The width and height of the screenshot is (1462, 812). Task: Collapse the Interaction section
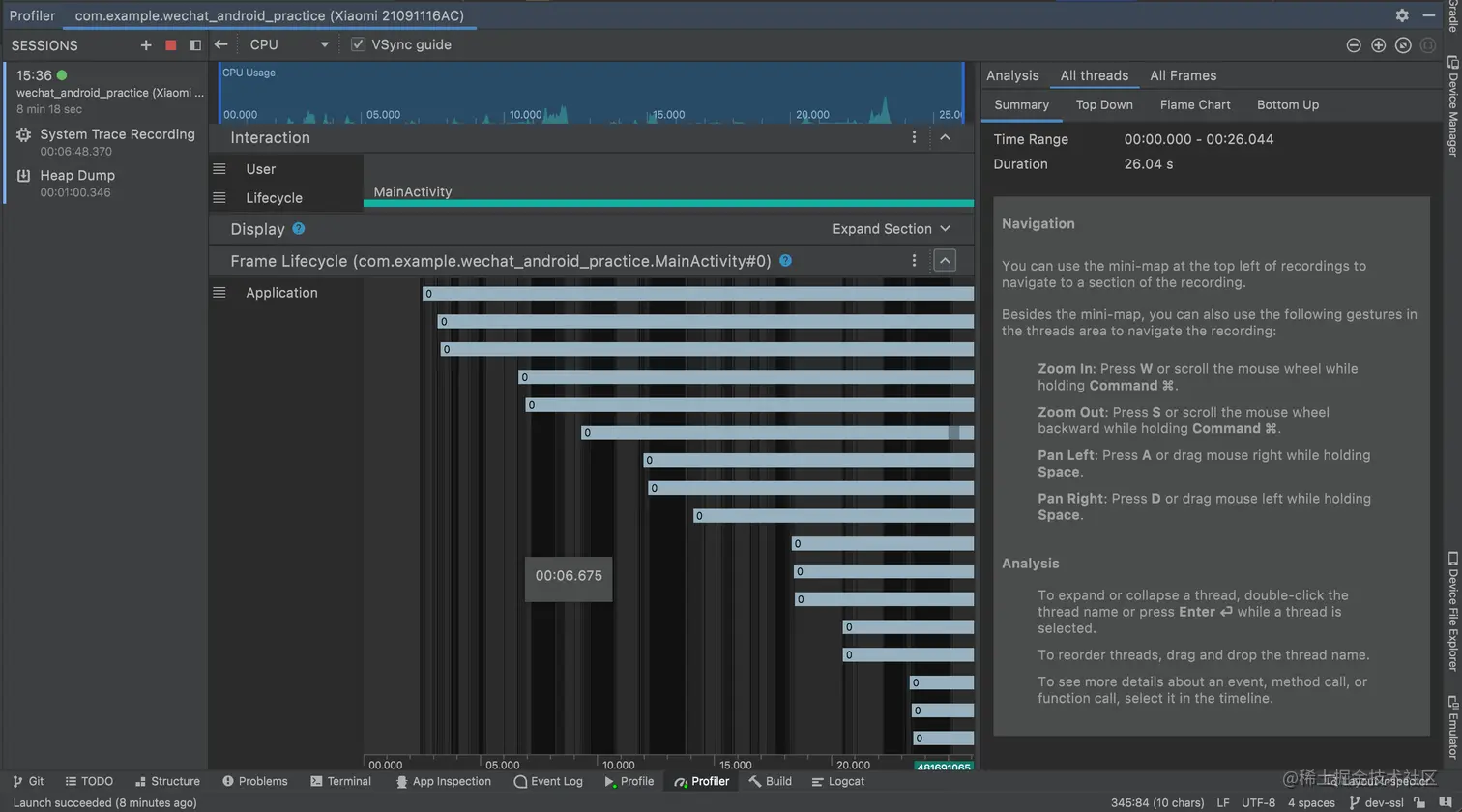945,137
